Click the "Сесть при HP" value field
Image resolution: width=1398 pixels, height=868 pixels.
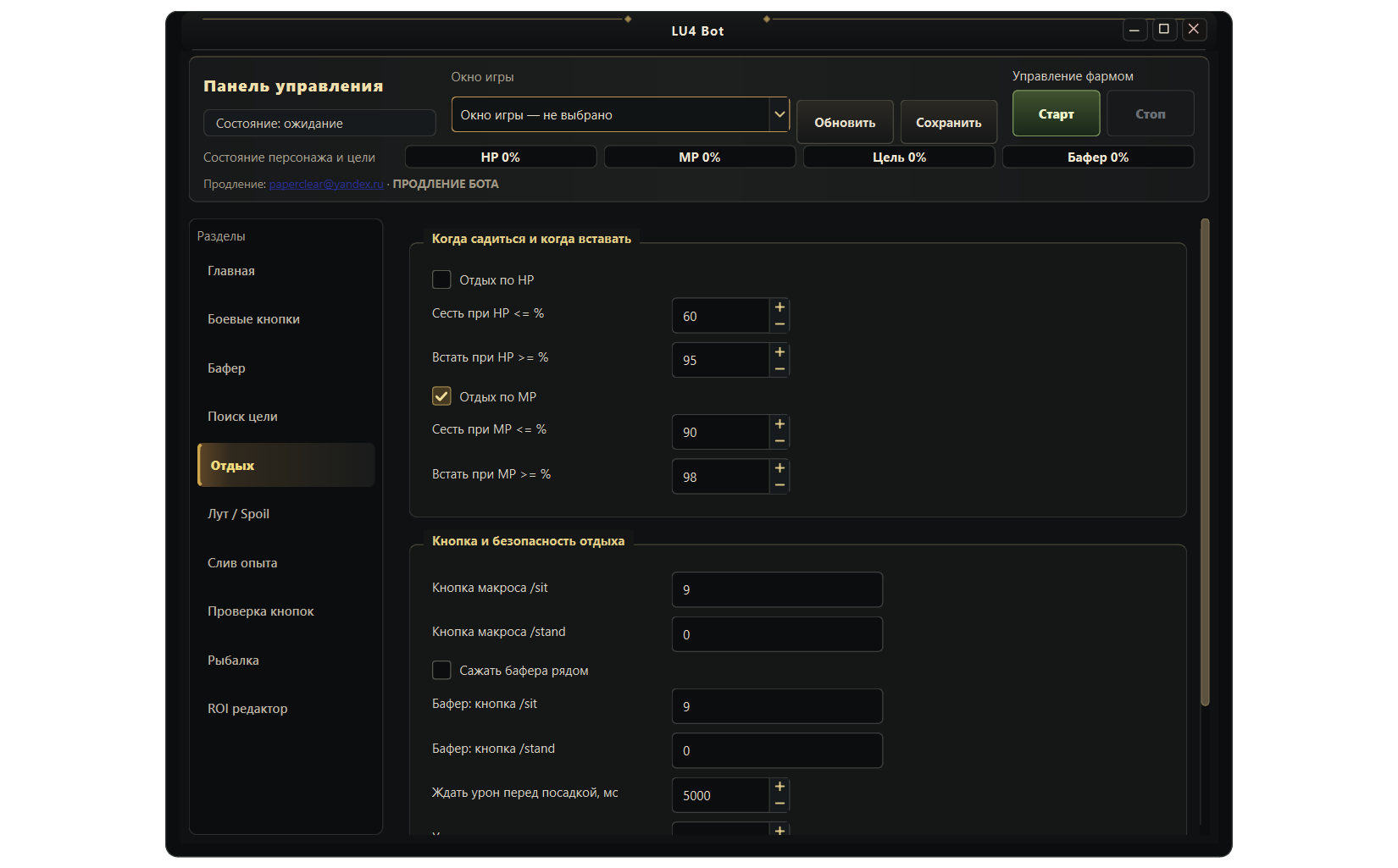[721, 316]
